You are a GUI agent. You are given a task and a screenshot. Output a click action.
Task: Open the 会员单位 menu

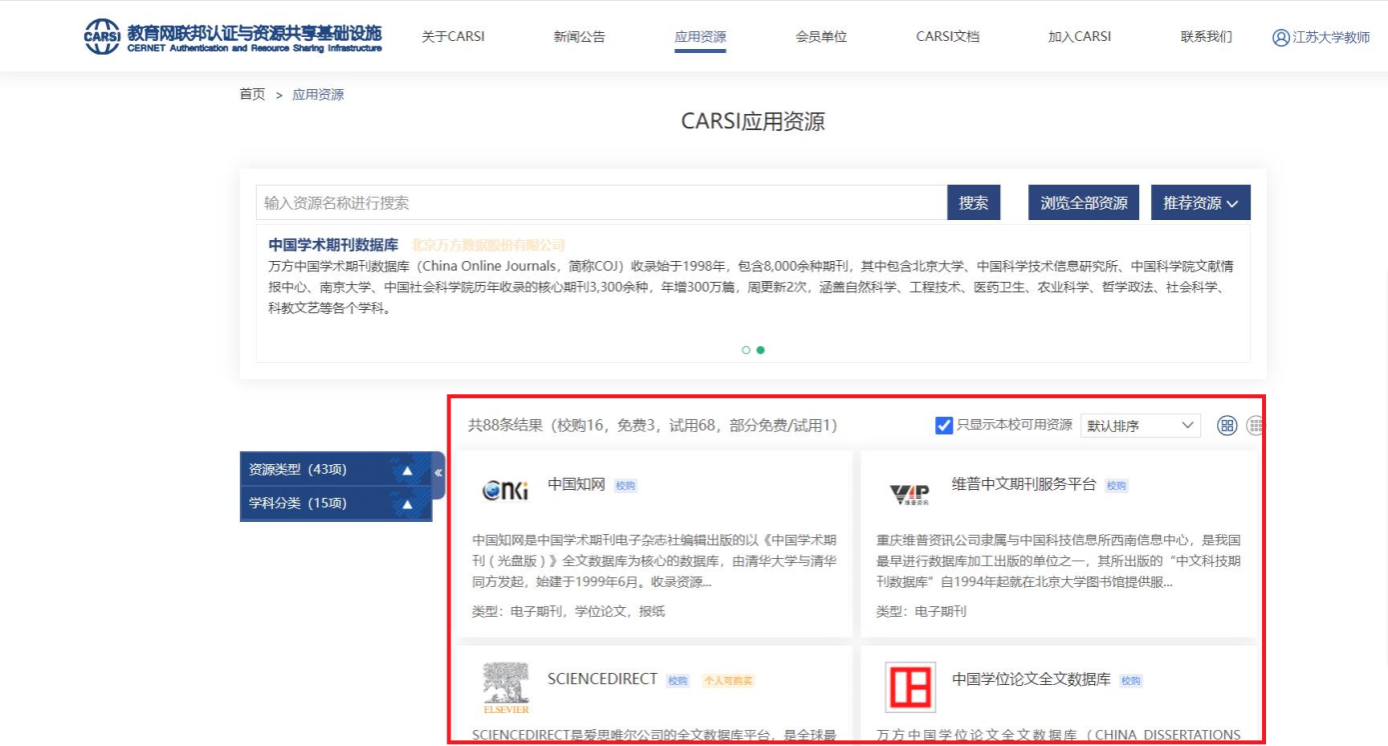pyautogui.click(x=821, y=37)
